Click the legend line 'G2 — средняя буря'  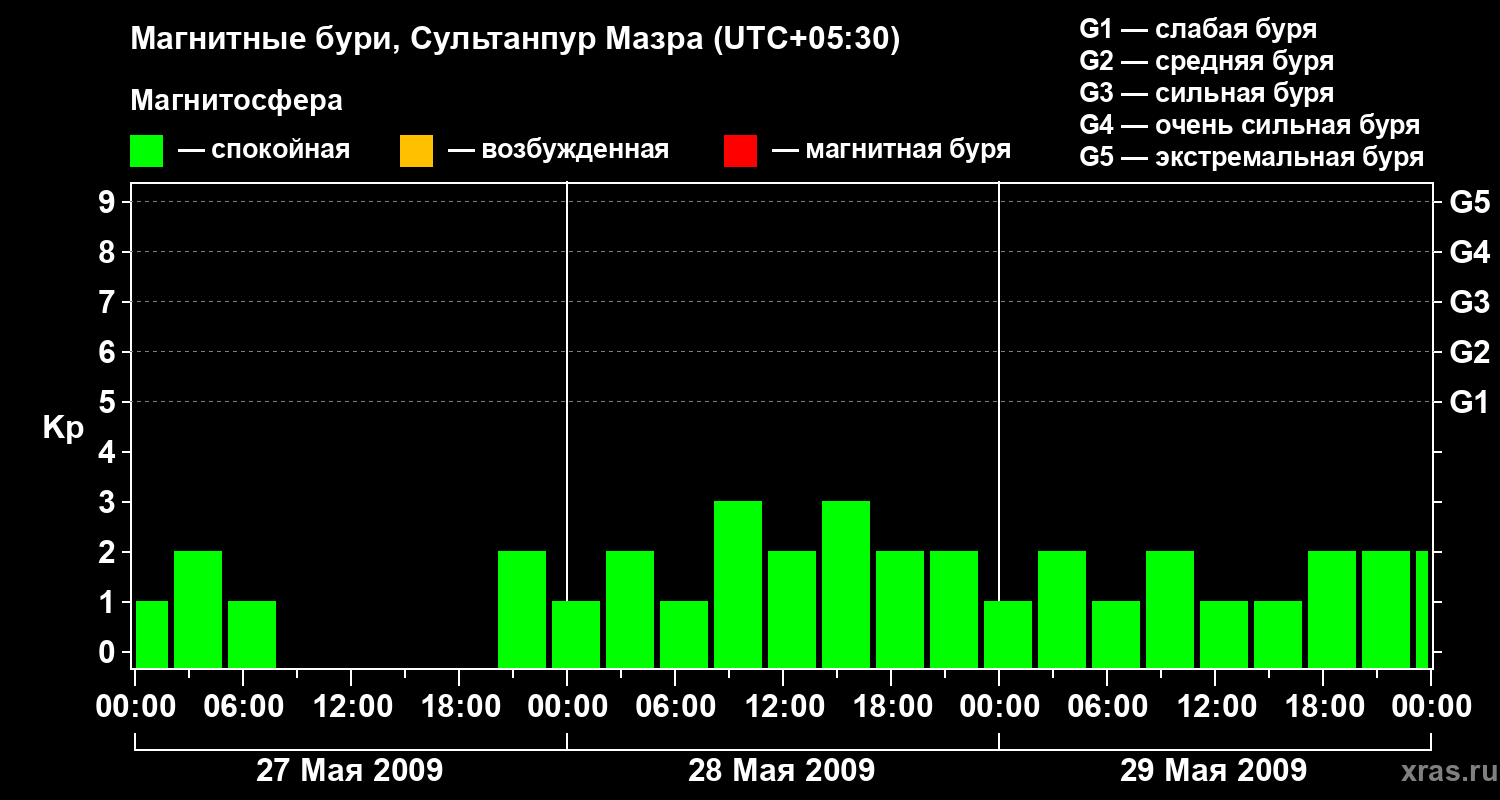tap(1207, 61)
